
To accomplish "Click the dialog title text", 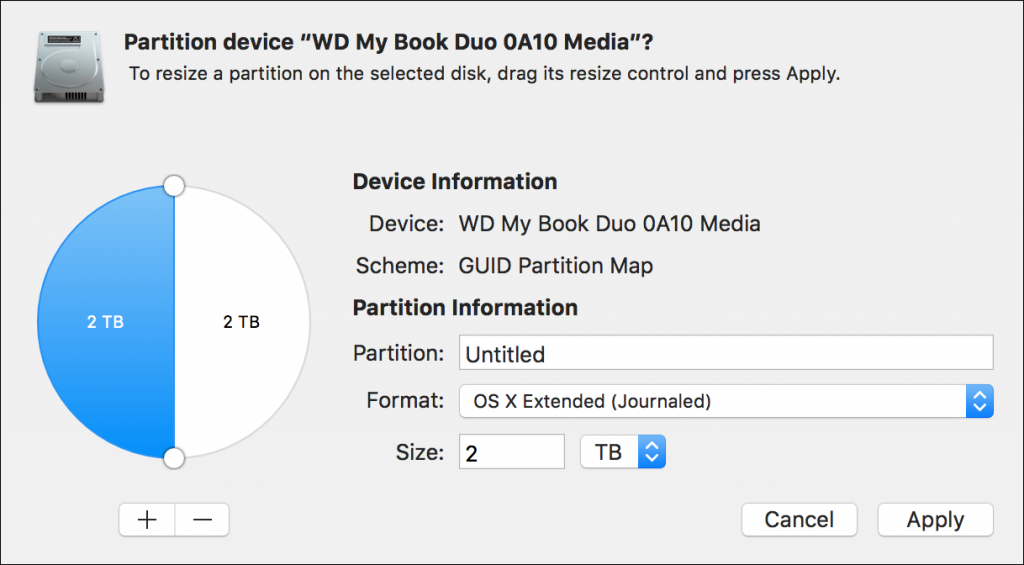I will [x=389, y=42].
